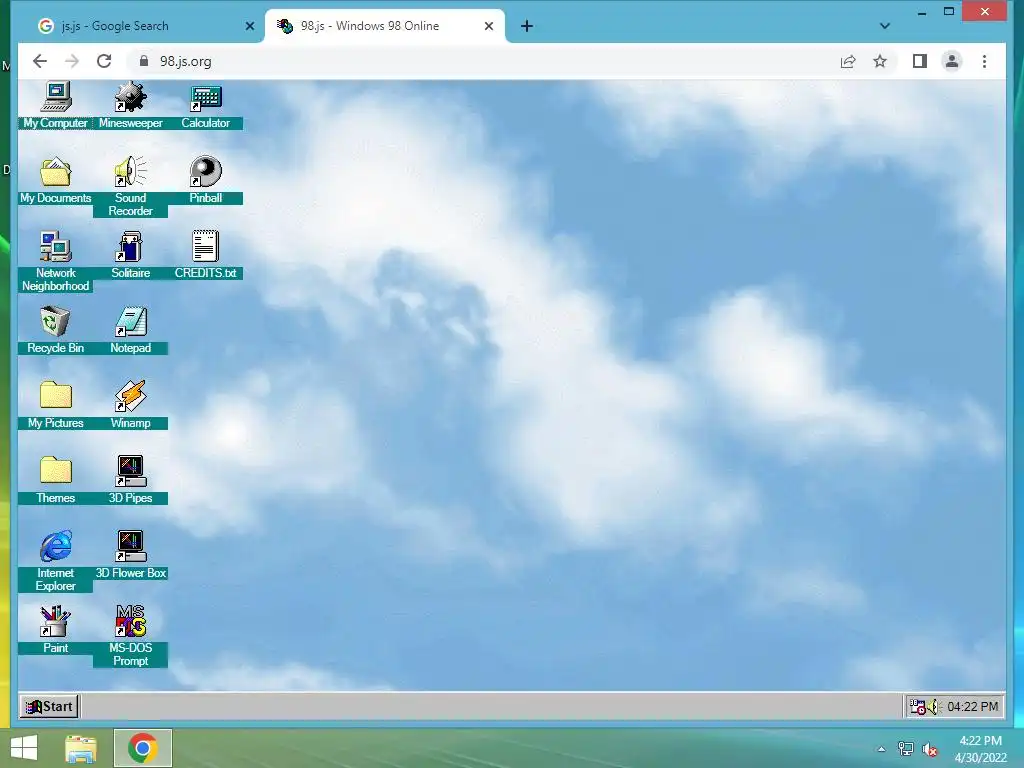This screenshot has height=768, width=1024.
Task: Click the Chrome icon in the host taskbar
Action: click(143, 748)
